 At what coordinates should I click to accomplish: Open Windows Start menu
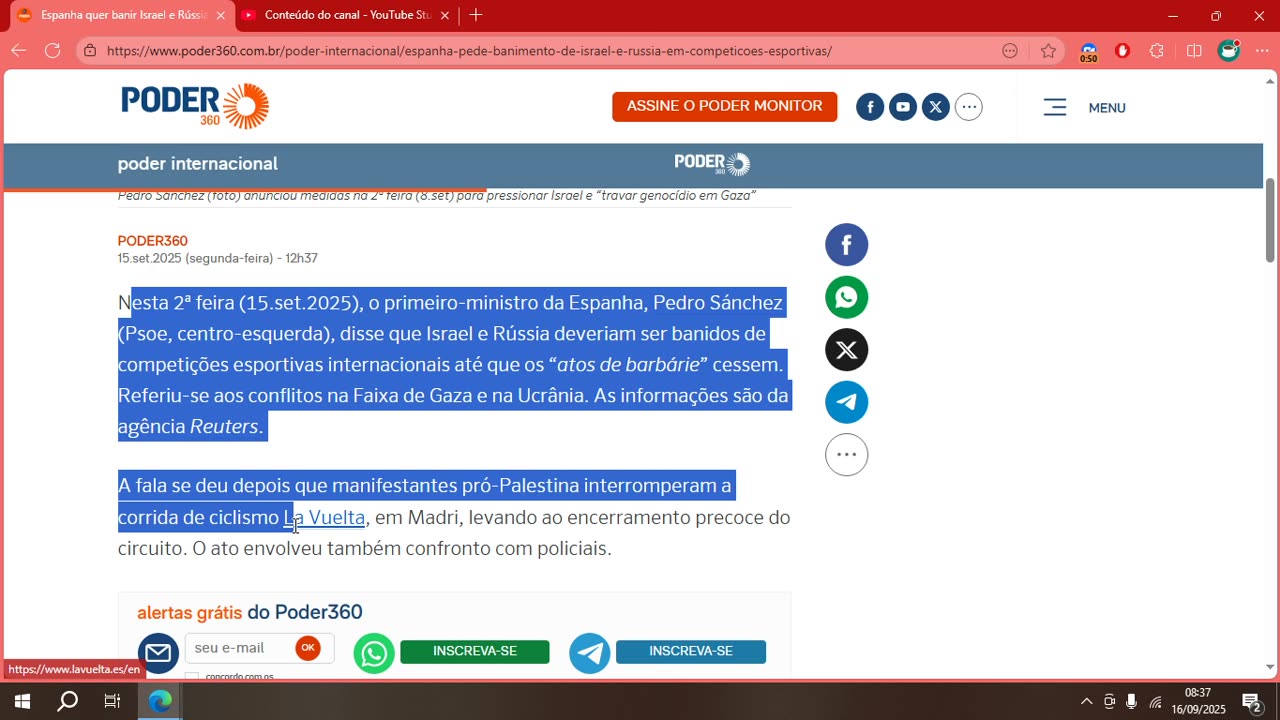[x=22, y=701]
